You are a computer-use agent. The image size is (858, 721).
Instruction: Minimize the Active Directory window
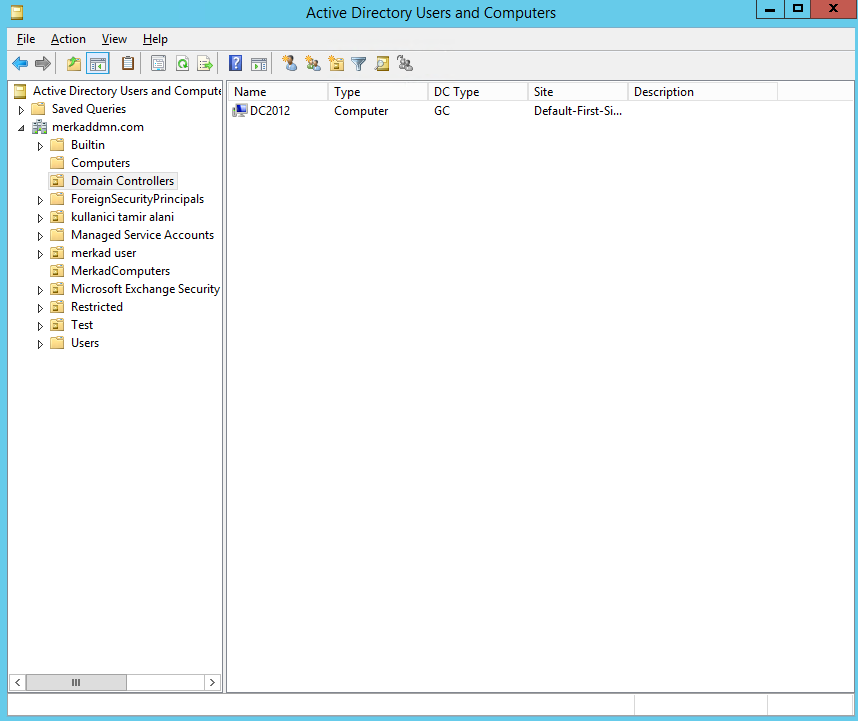[x=770, y=9]
